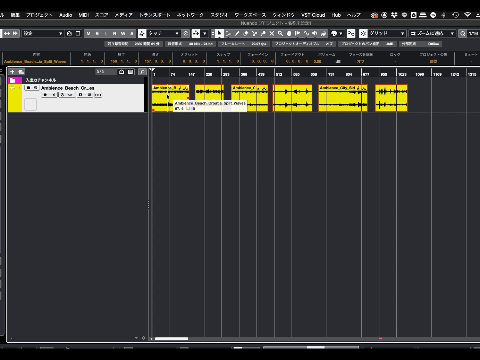Open the プロジェクト menu
The width and height of the screenshot is (480, 360).
[39, 15]
